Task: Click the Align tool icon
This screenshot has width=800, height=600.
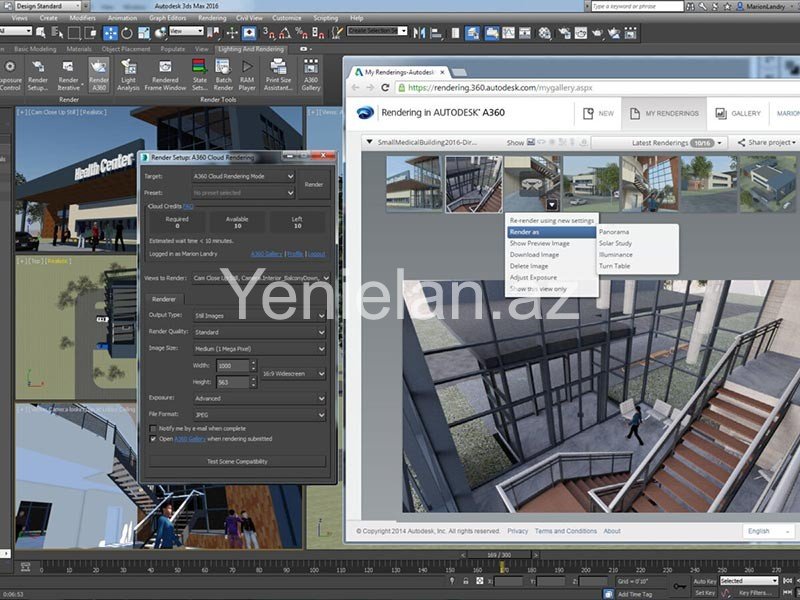Action: pos(436,33)
